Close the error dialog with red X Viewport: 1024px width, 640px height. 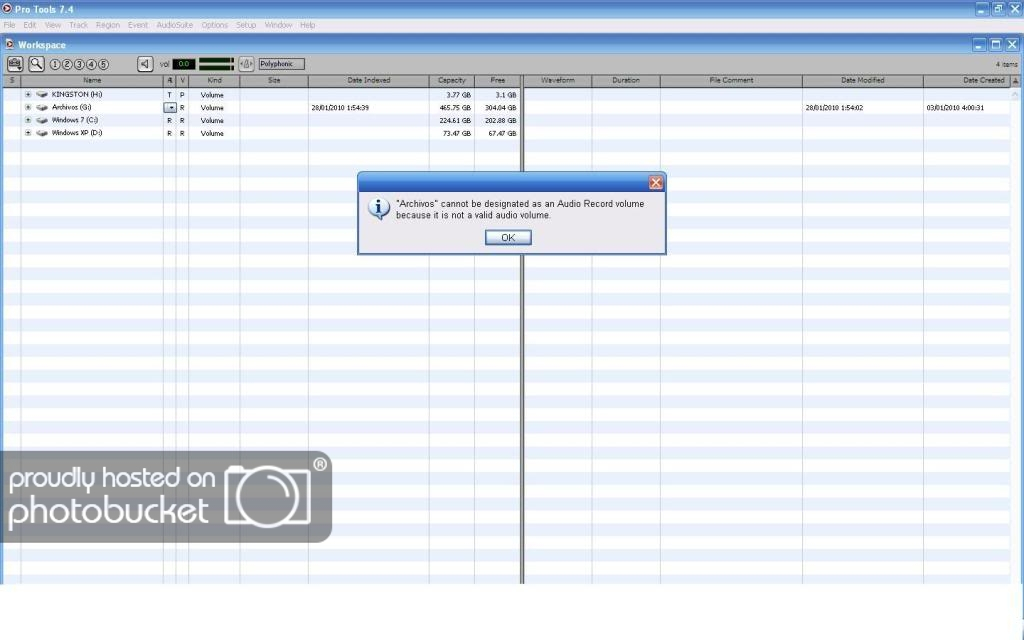pos(656,183)
